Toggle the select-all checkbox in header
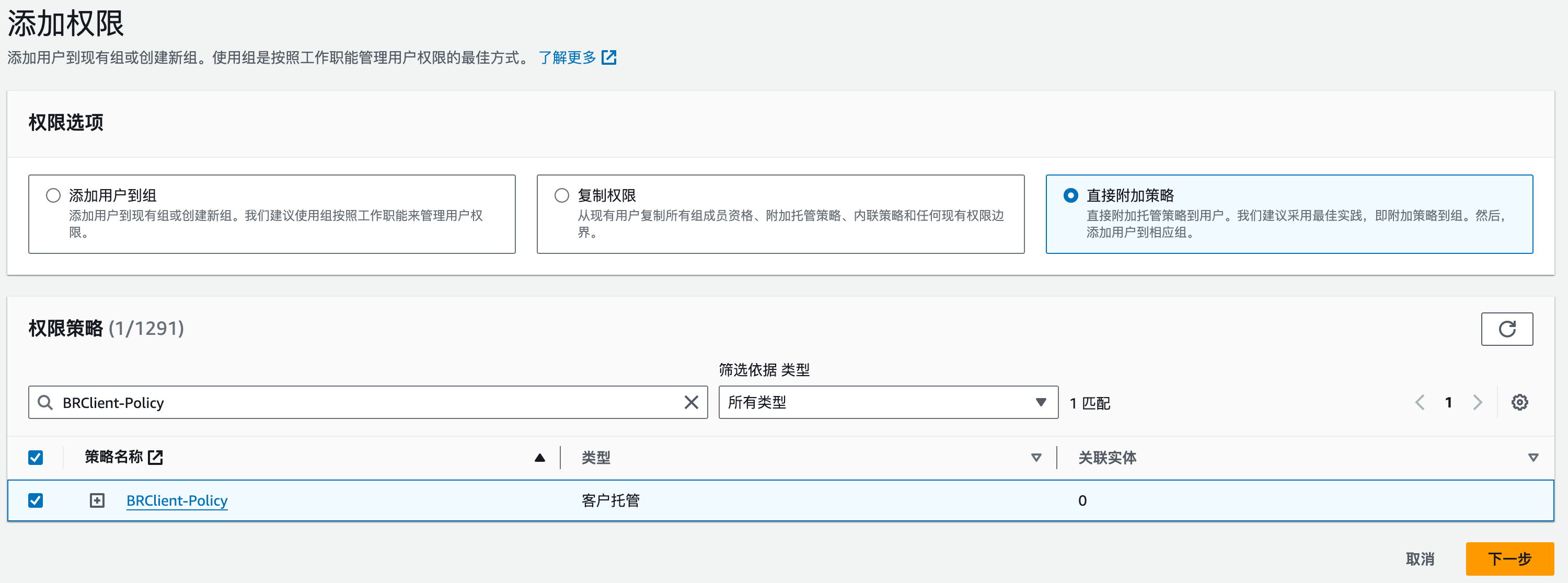1568x583 pixels. (x=36, y=457)
